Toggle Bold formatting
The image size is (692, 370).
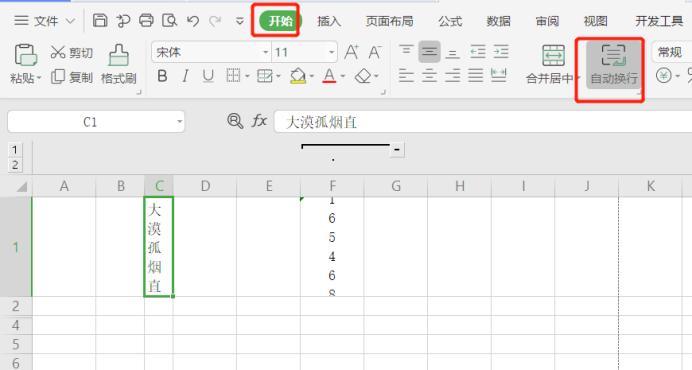[162, 76]
